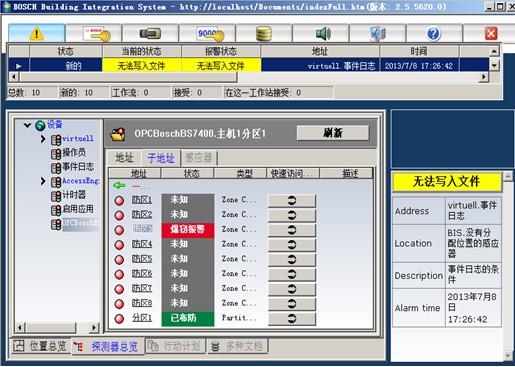Open the 多种文档 bottom tab
515x367 pixels.
point(237,346)
